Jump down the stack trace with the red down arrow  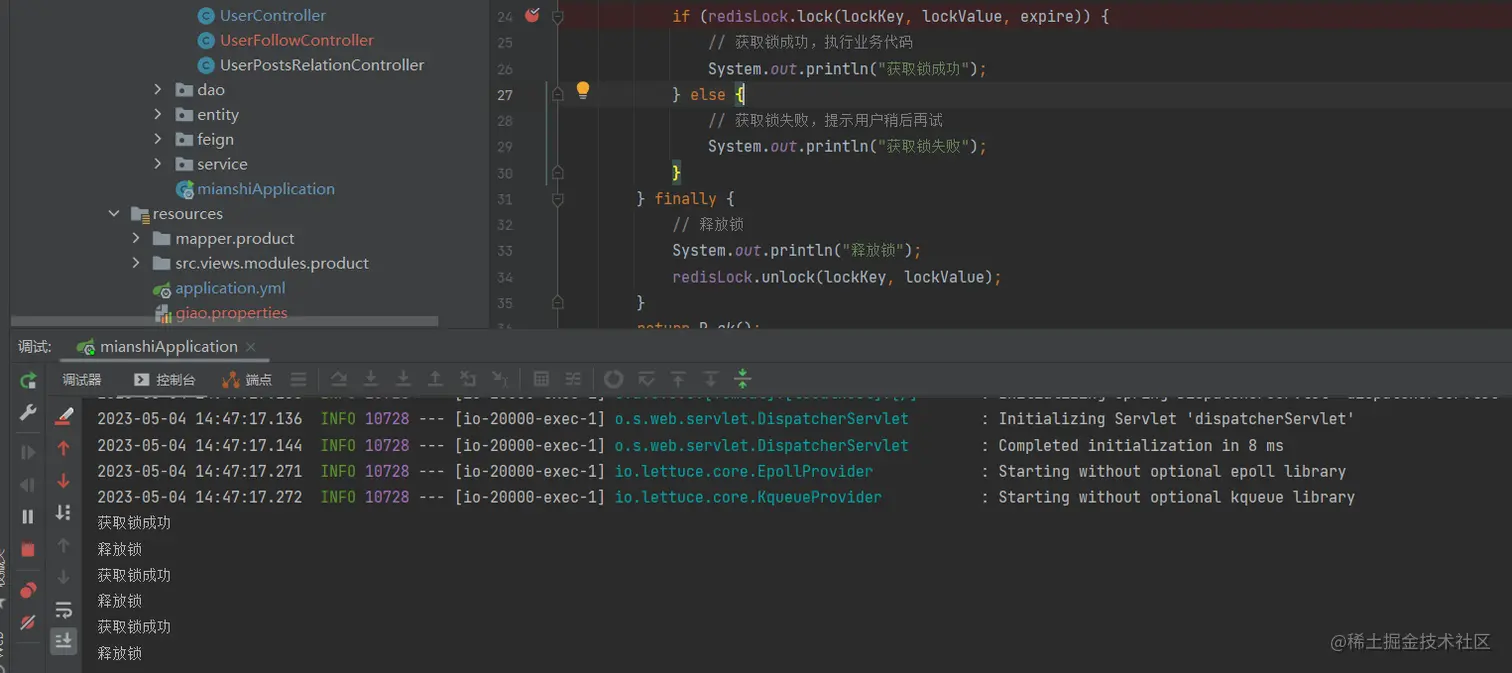[x=64, y=481]
